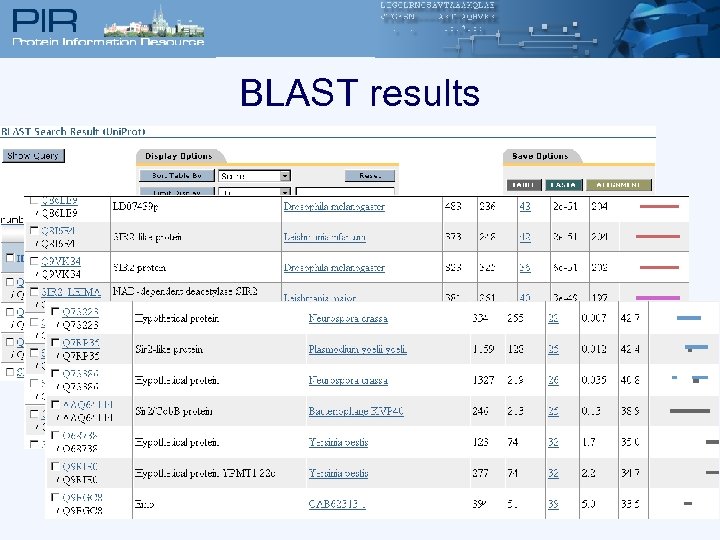Open the Display Options tab
Viewport: 720px width, 540px height.
point(179,156)
